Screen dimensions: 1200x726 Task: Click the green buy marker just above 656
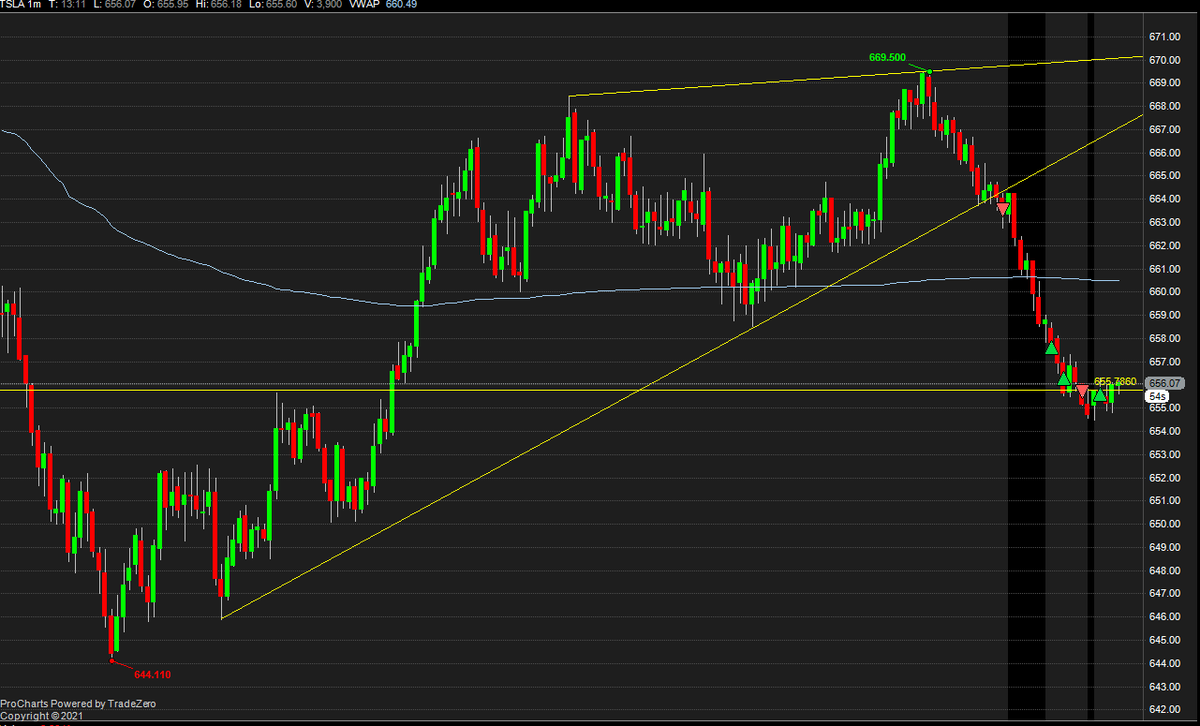click(x=1064, y=379)
